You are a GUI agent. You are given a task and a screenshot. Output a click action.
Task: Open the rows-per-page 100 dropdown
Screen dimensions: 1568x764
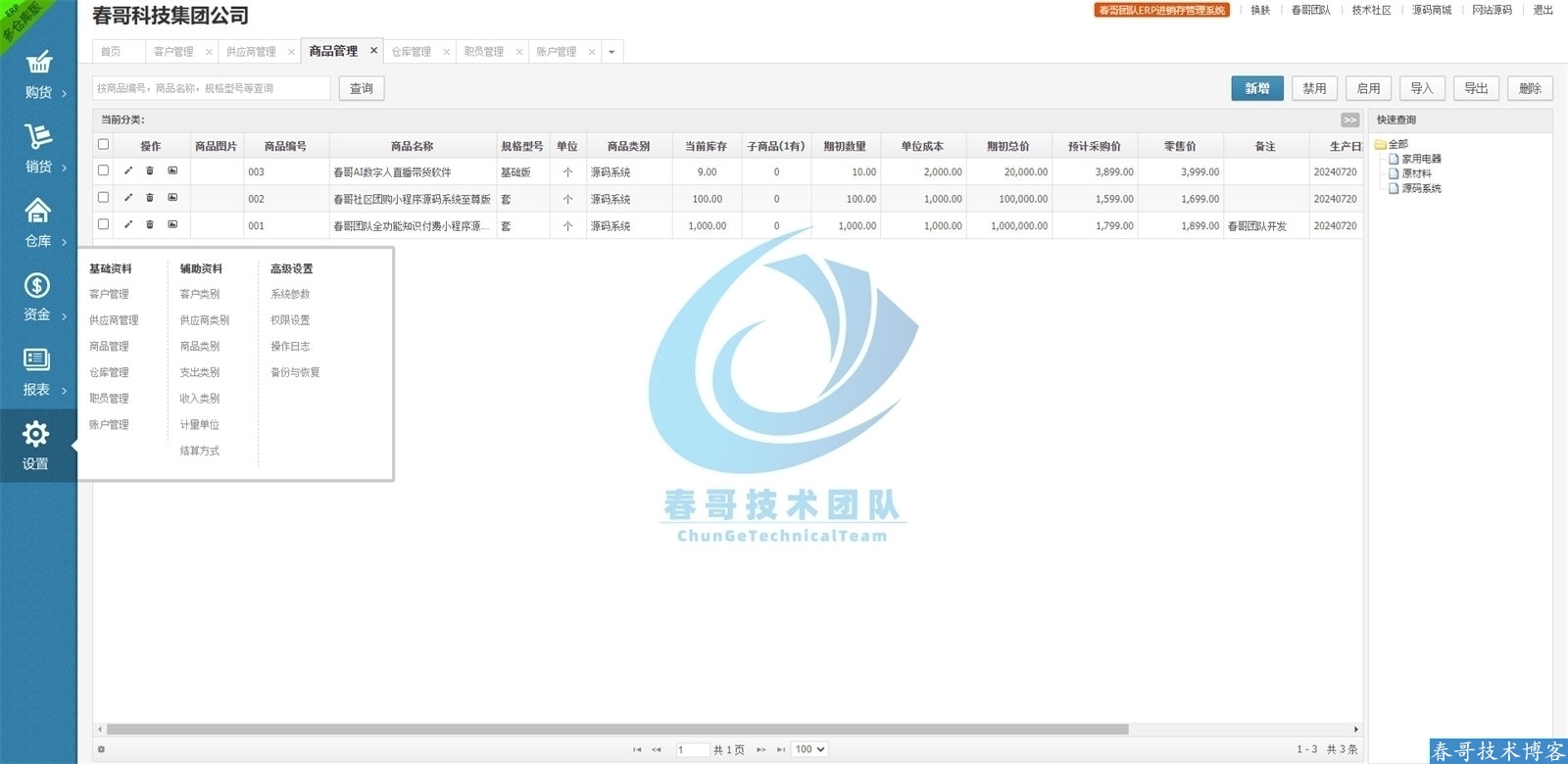[x=809, y=749]
